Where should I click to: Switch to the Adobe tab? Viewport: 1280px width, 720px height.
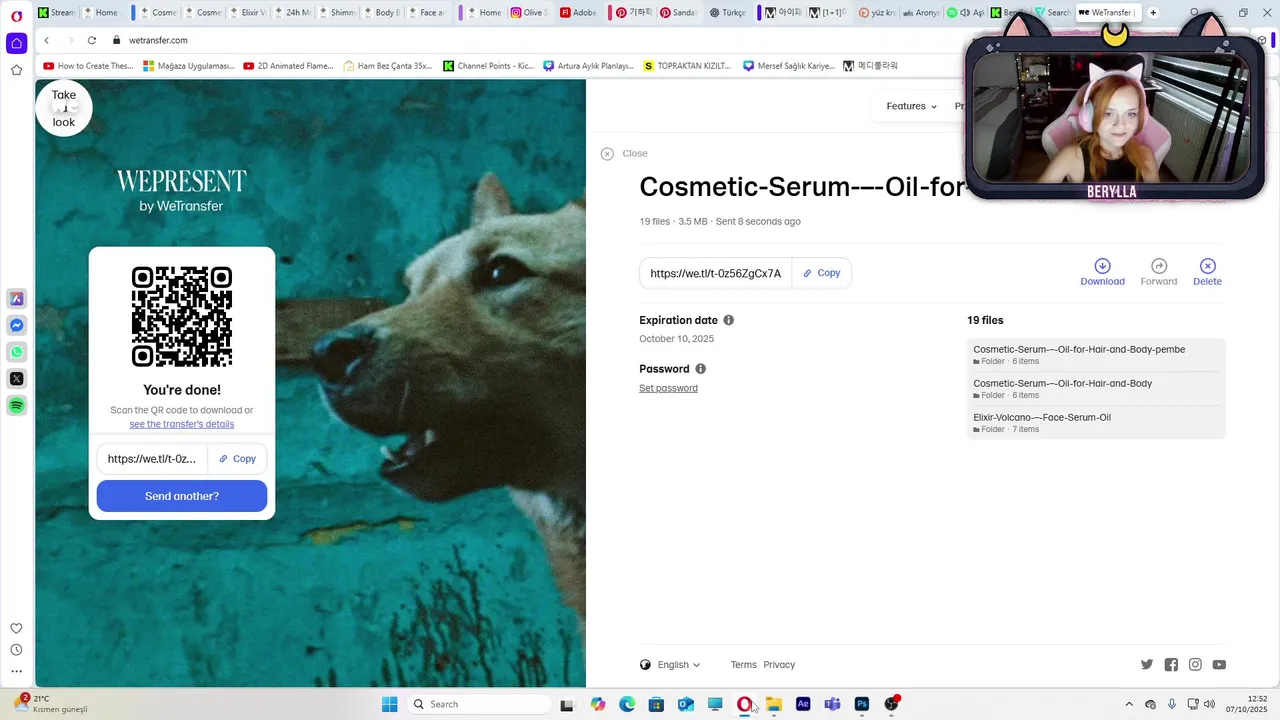(x=579, y=13)
